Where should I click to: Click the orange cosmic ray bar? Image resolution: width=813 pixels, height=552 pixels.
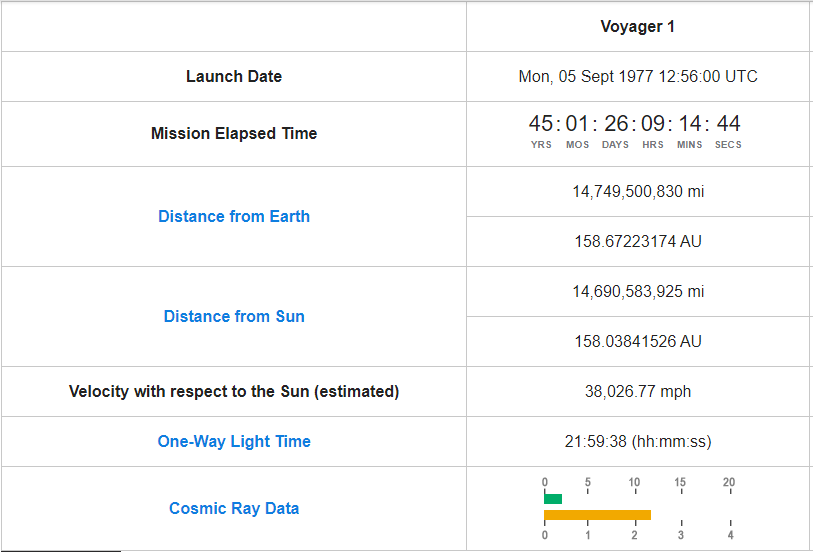pyautogui.click(x=597, y=515)
